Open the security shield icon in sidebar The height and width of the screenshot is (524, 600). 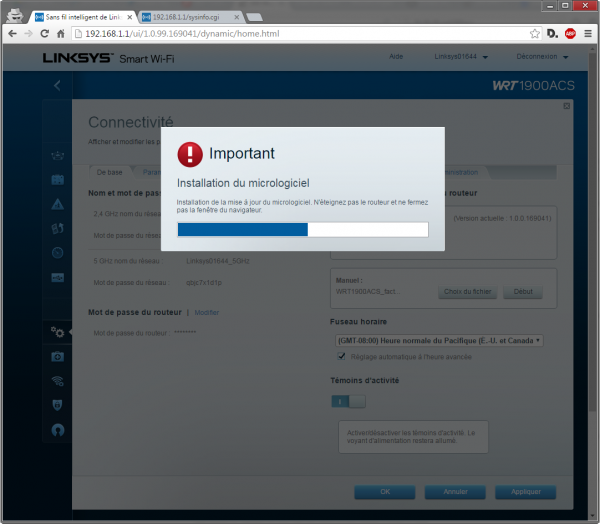(x=58, y=405)
